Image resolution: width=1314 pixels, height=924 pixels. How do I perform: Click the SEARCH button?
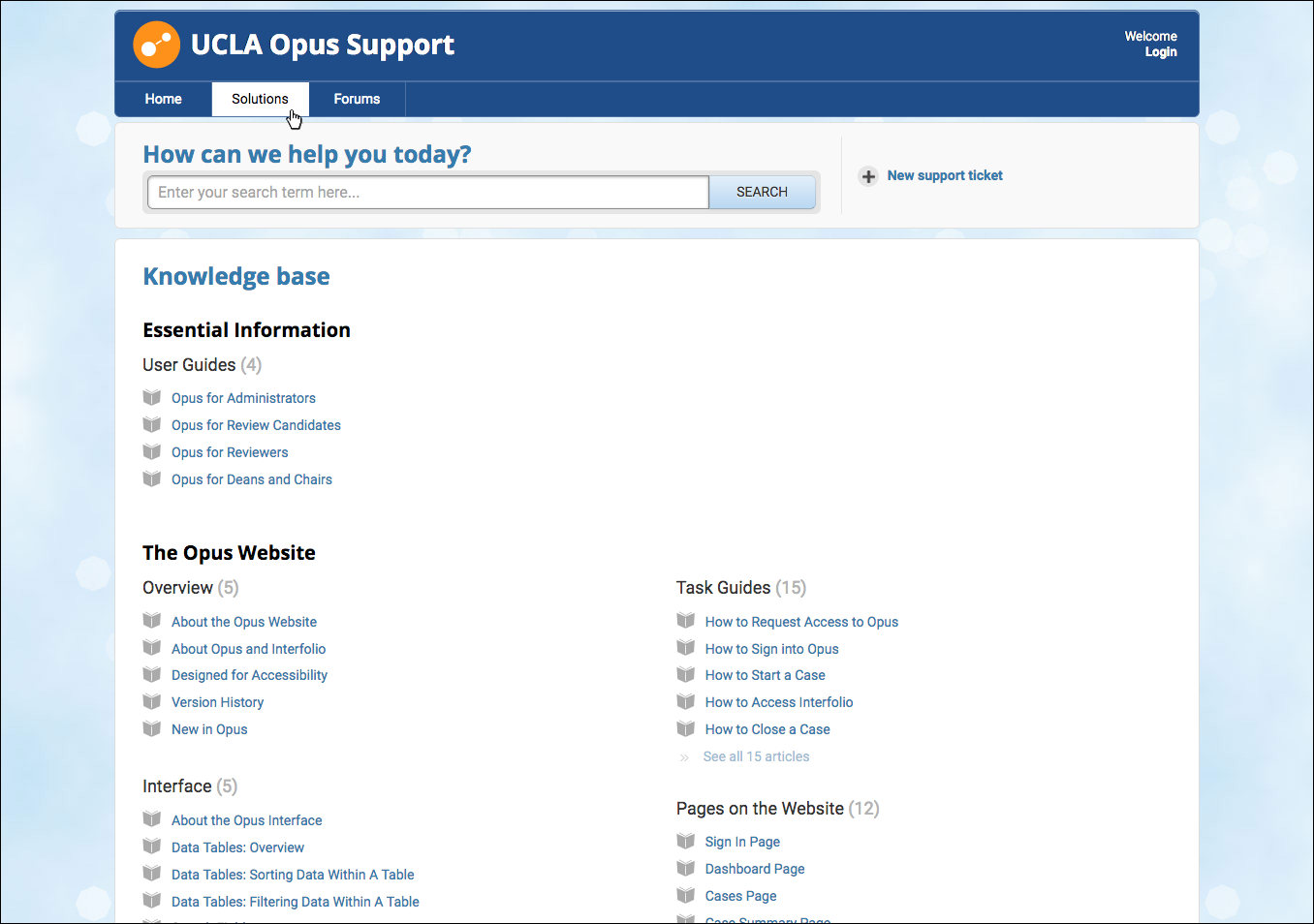pyautogui.click(x=762, y=192)
